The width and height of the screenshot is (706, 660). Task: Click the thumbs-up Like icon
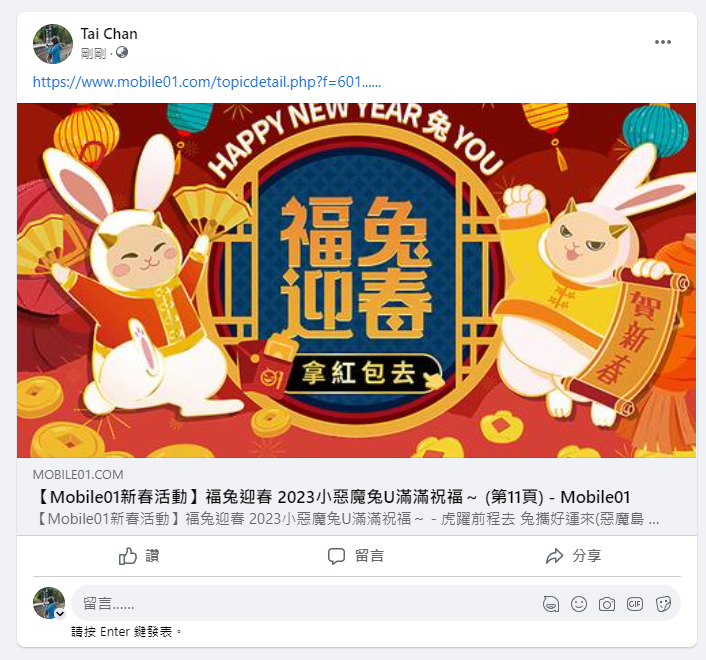pos(127,556)
